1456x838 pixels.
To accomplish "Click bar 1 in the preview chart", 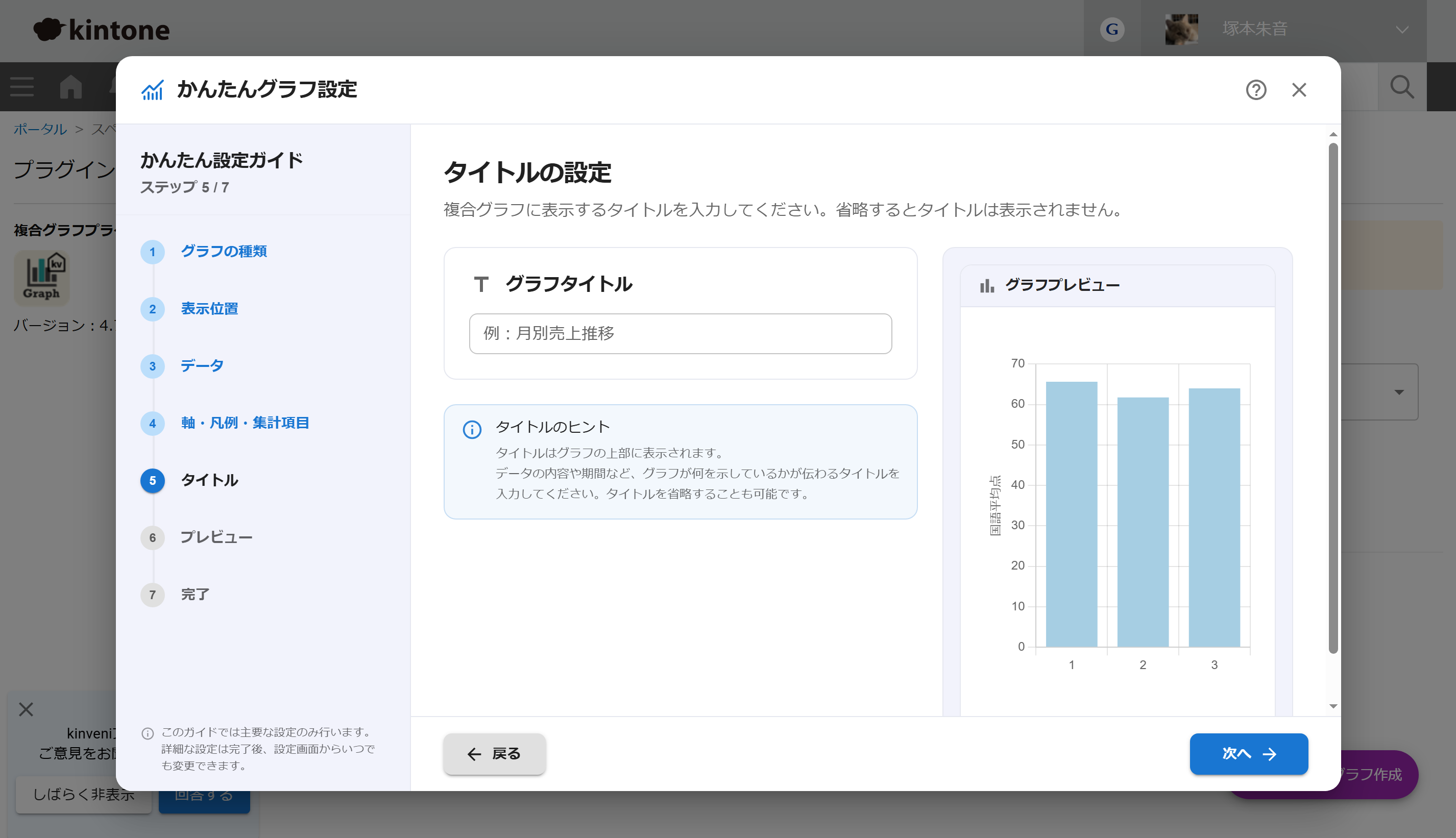I will [x=1072, y=514].
